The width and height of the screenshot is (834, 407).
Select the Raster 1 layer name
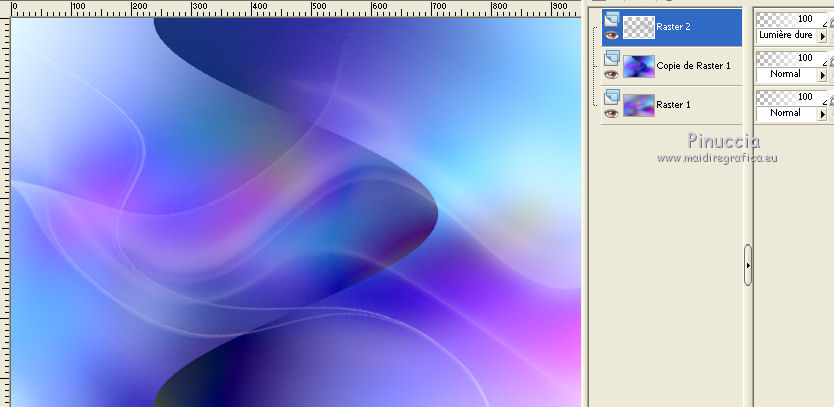pos(673,105)
